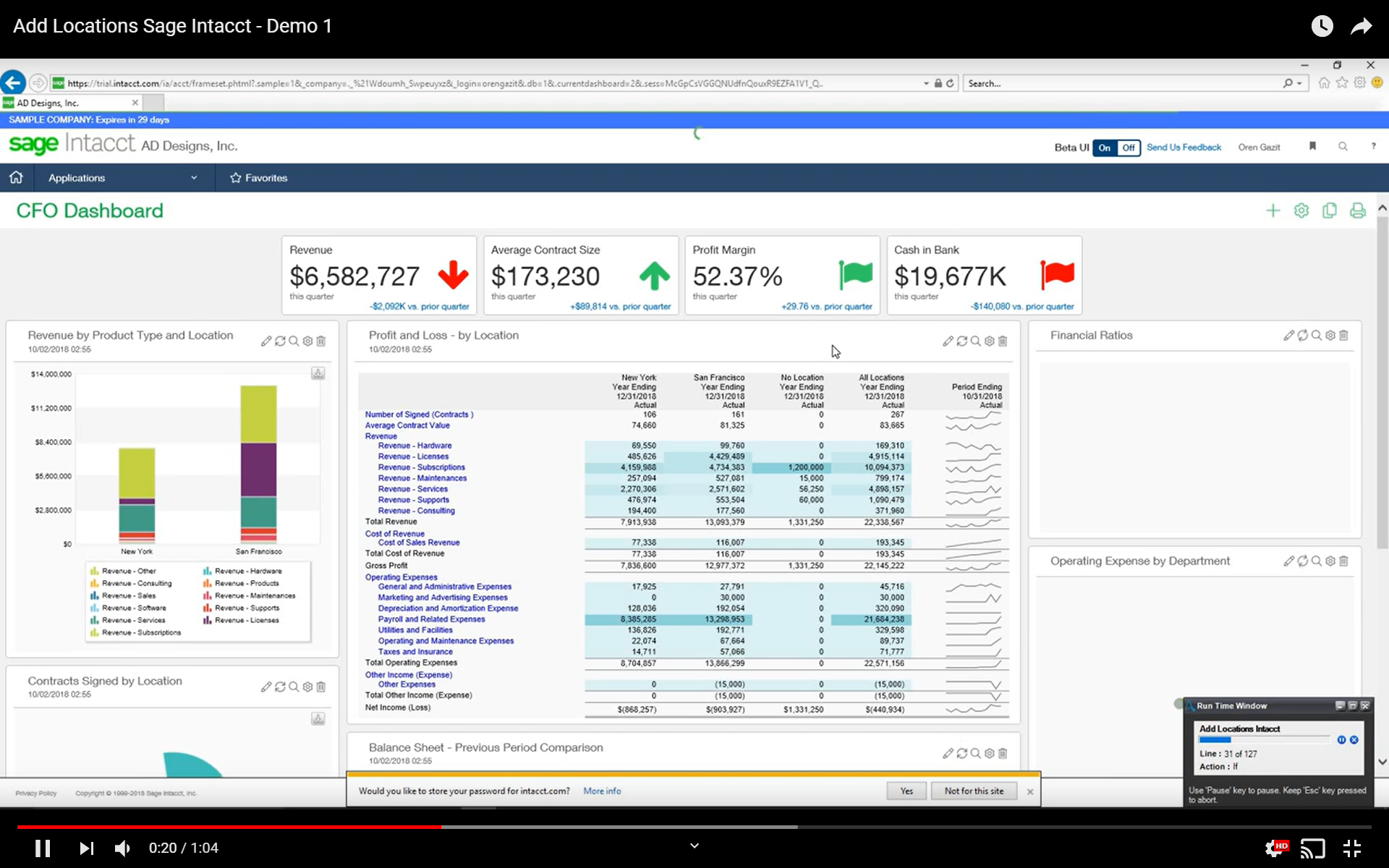Zoom Revenue by Product Type chart

tap(294, 341)
